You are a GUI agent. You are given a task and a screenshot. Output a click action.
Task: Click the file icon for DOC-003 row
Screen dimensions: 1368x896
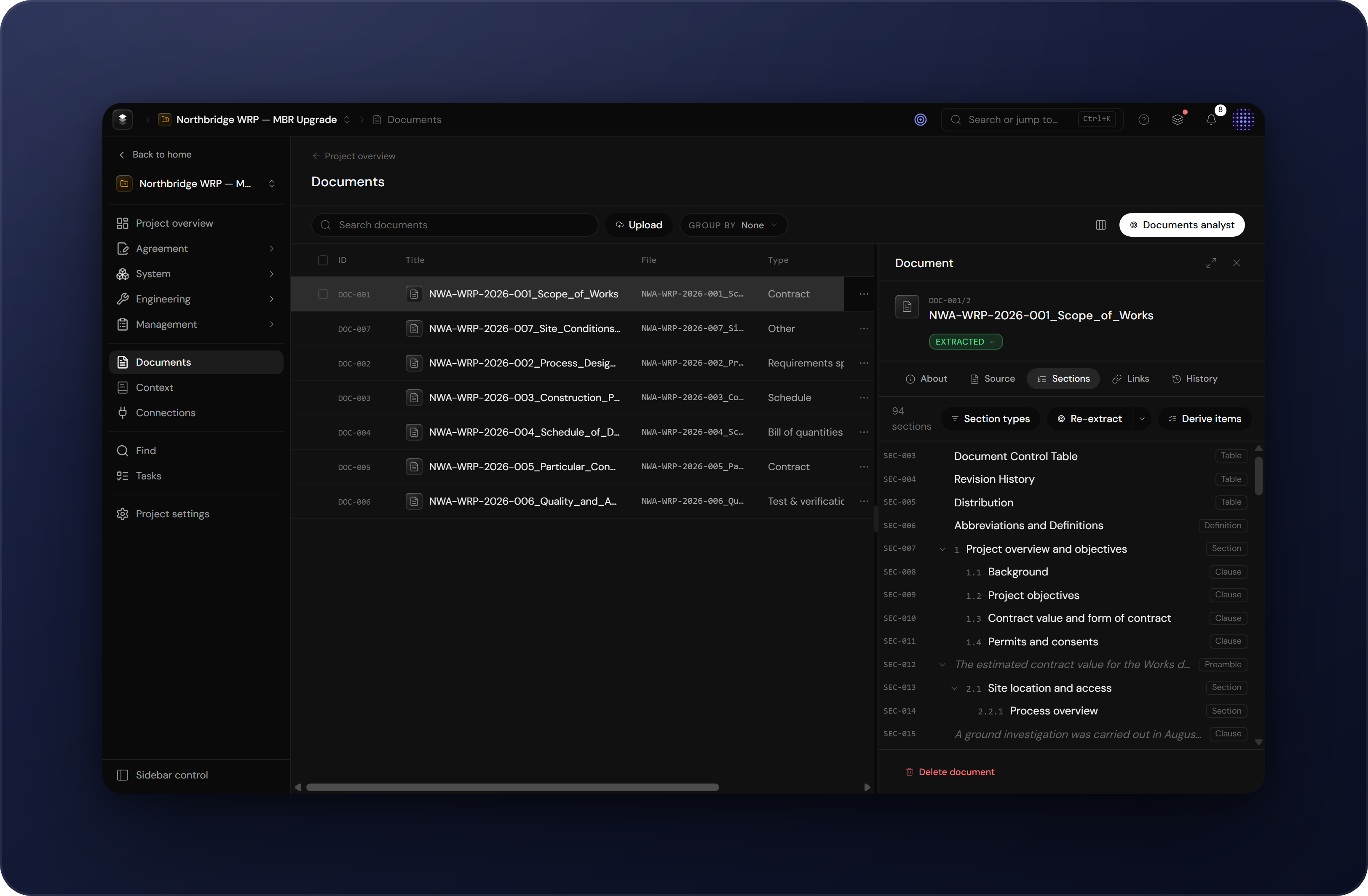pos(414,397)
